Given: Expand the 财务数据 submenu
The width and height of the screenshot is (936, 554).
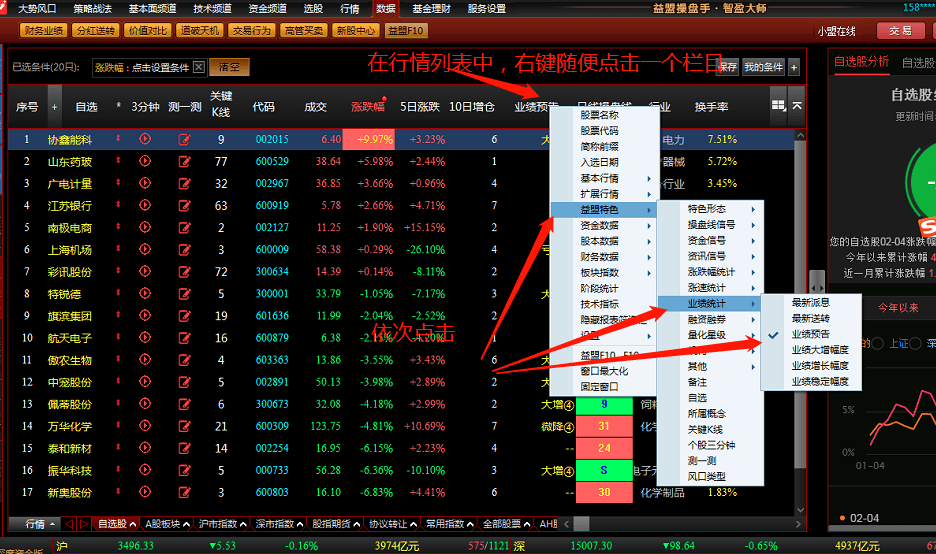Looking at the screenshot, I should [x=605, y=257].
